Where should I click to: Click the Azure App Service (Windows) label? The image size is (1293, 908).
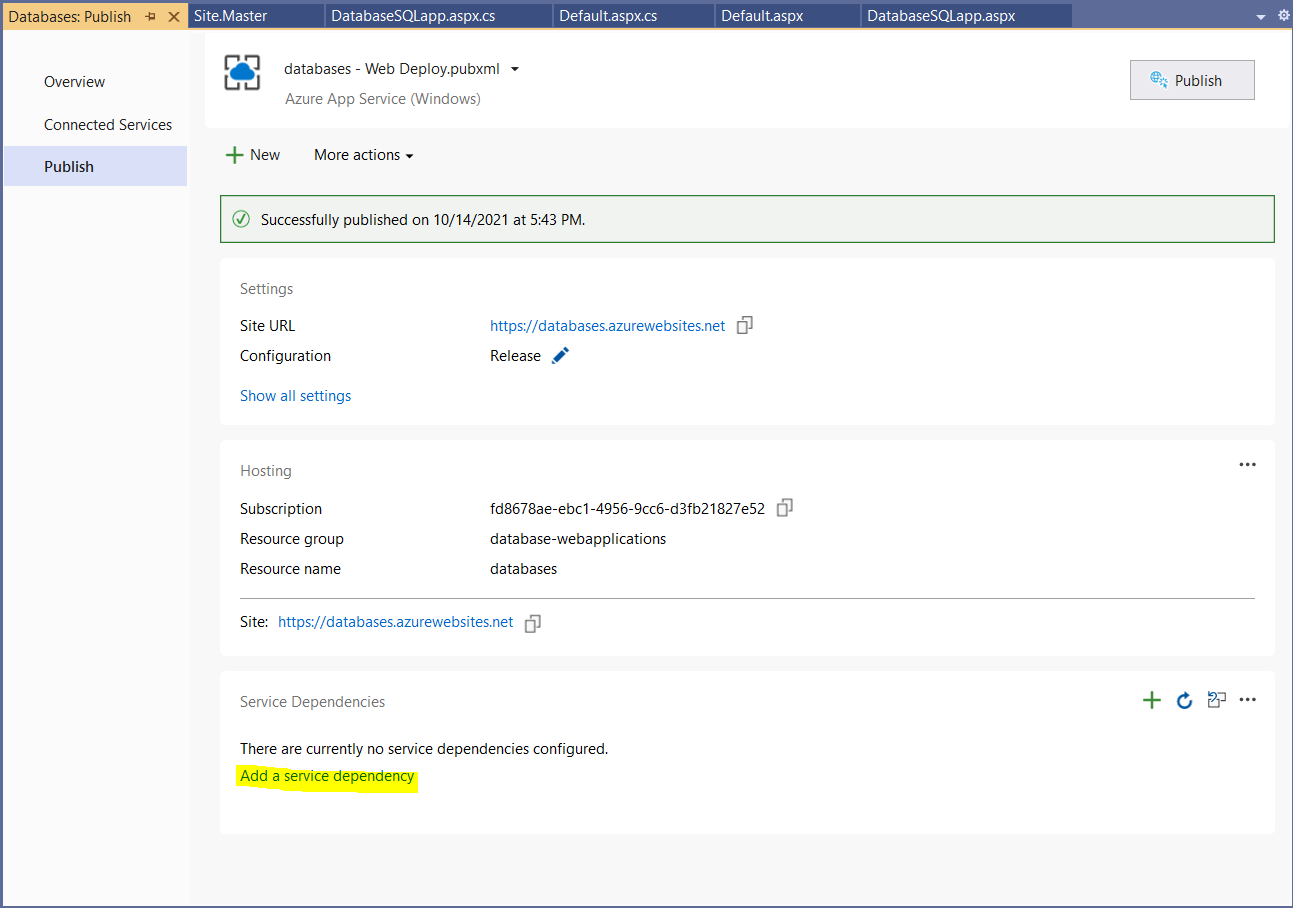click(x=383, y=99)
